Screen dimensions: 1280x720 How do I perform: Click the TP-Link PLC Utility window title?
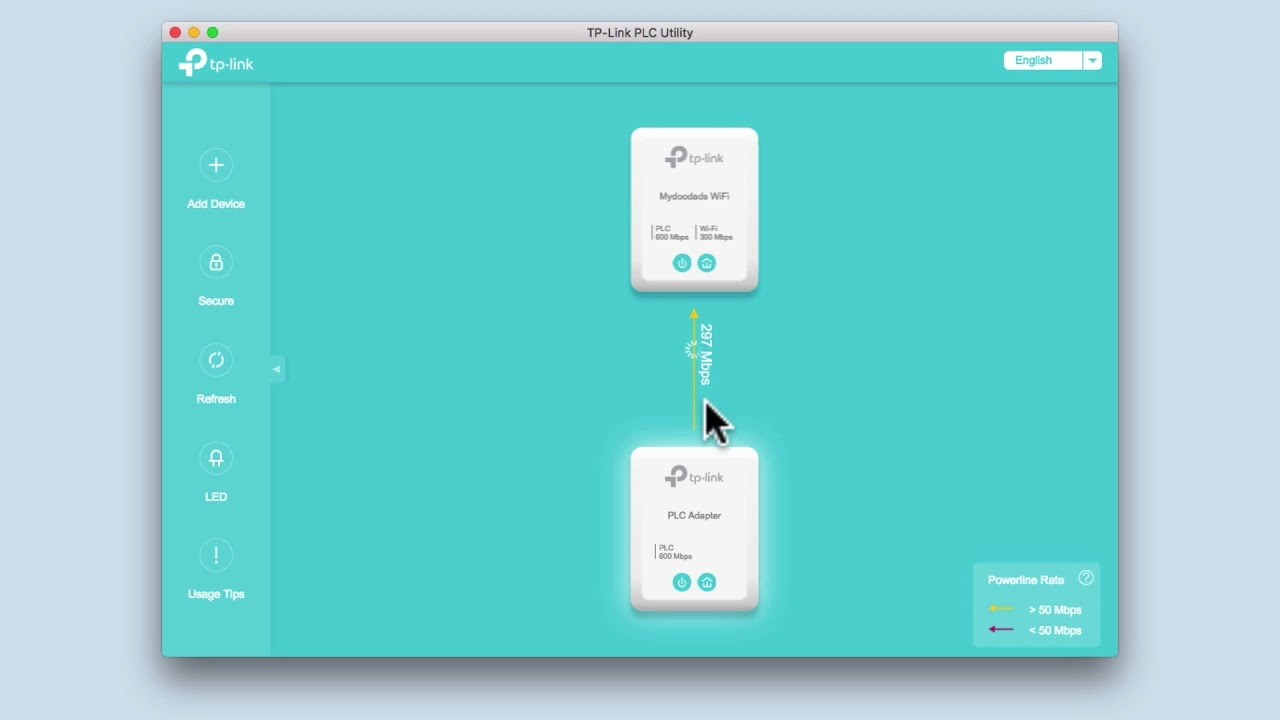click(x=640, y=32)
